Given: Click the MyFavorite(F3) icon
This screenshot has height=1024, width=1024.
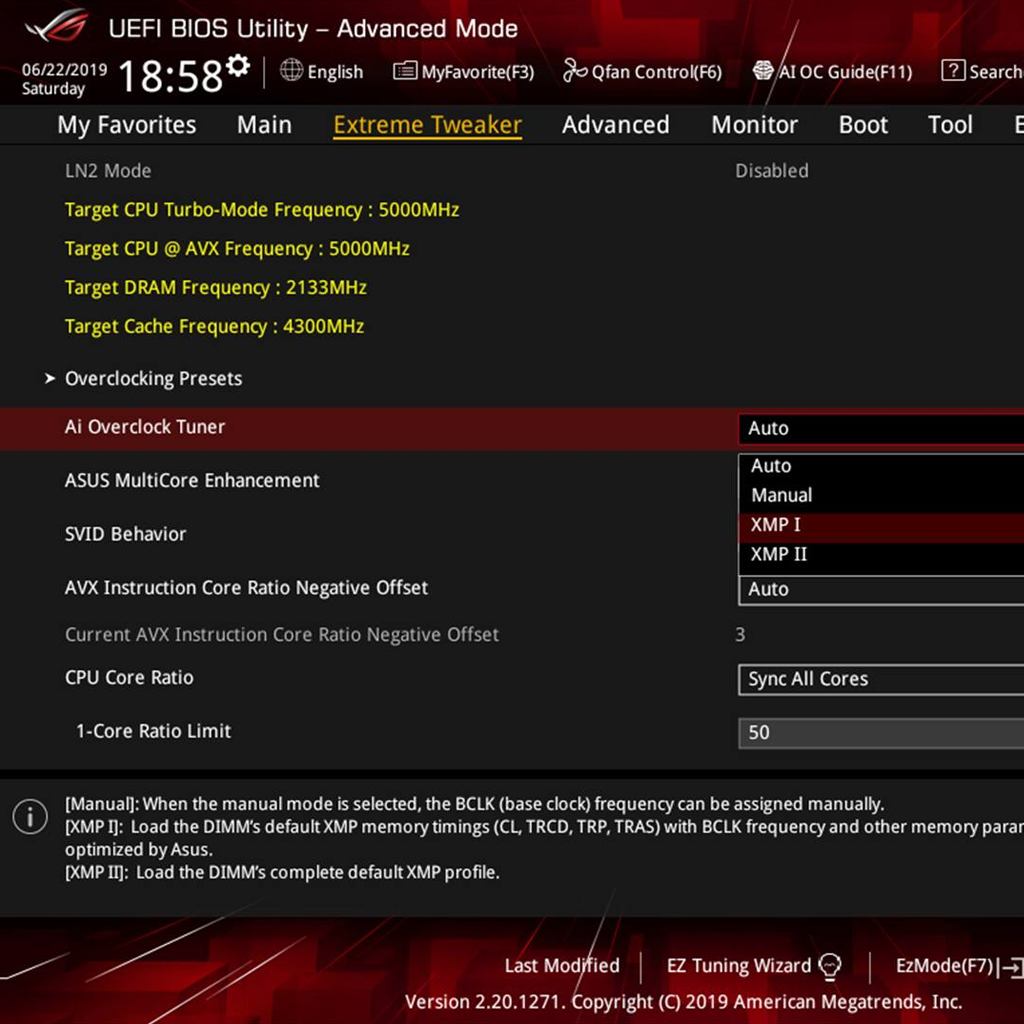Looking at the screenshot, I should click(x=405, y=71).
